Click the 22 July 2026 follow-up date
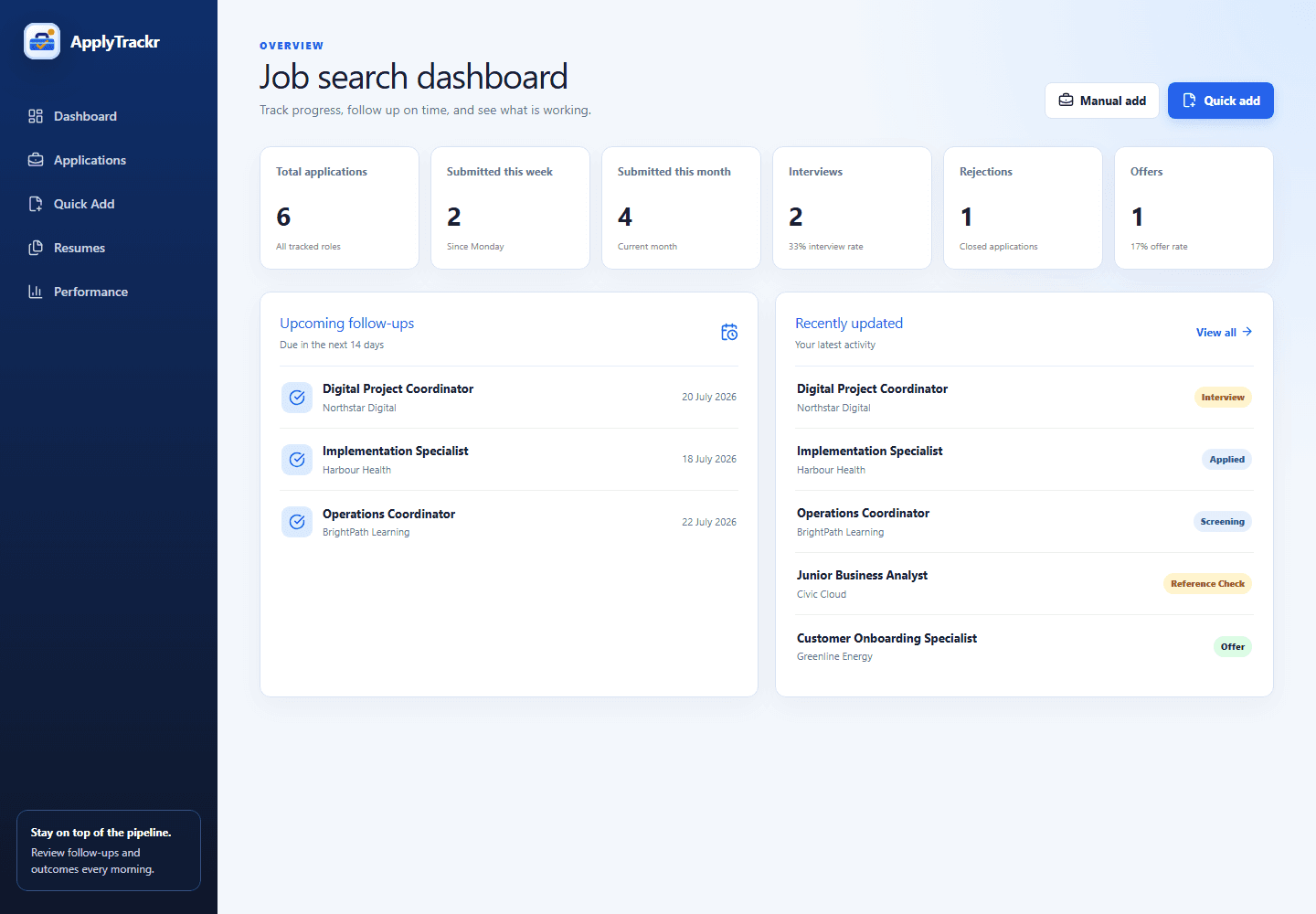Image resolution: width=1316 pixels, height=914 pixels. point(709,523)
